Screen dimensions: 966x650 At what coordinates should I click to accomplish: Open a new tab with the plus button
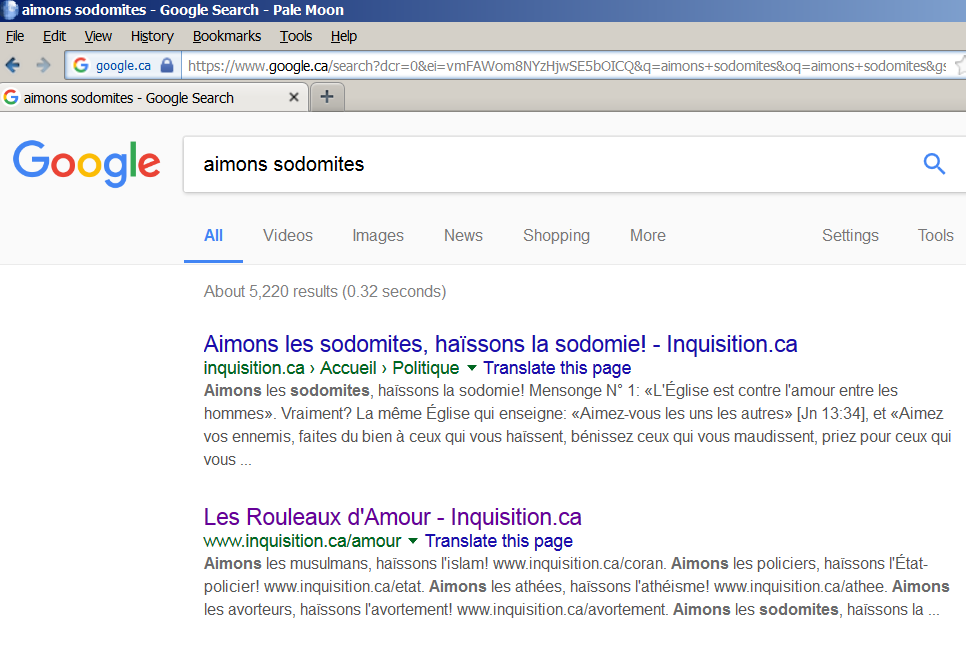pos(327,97)
